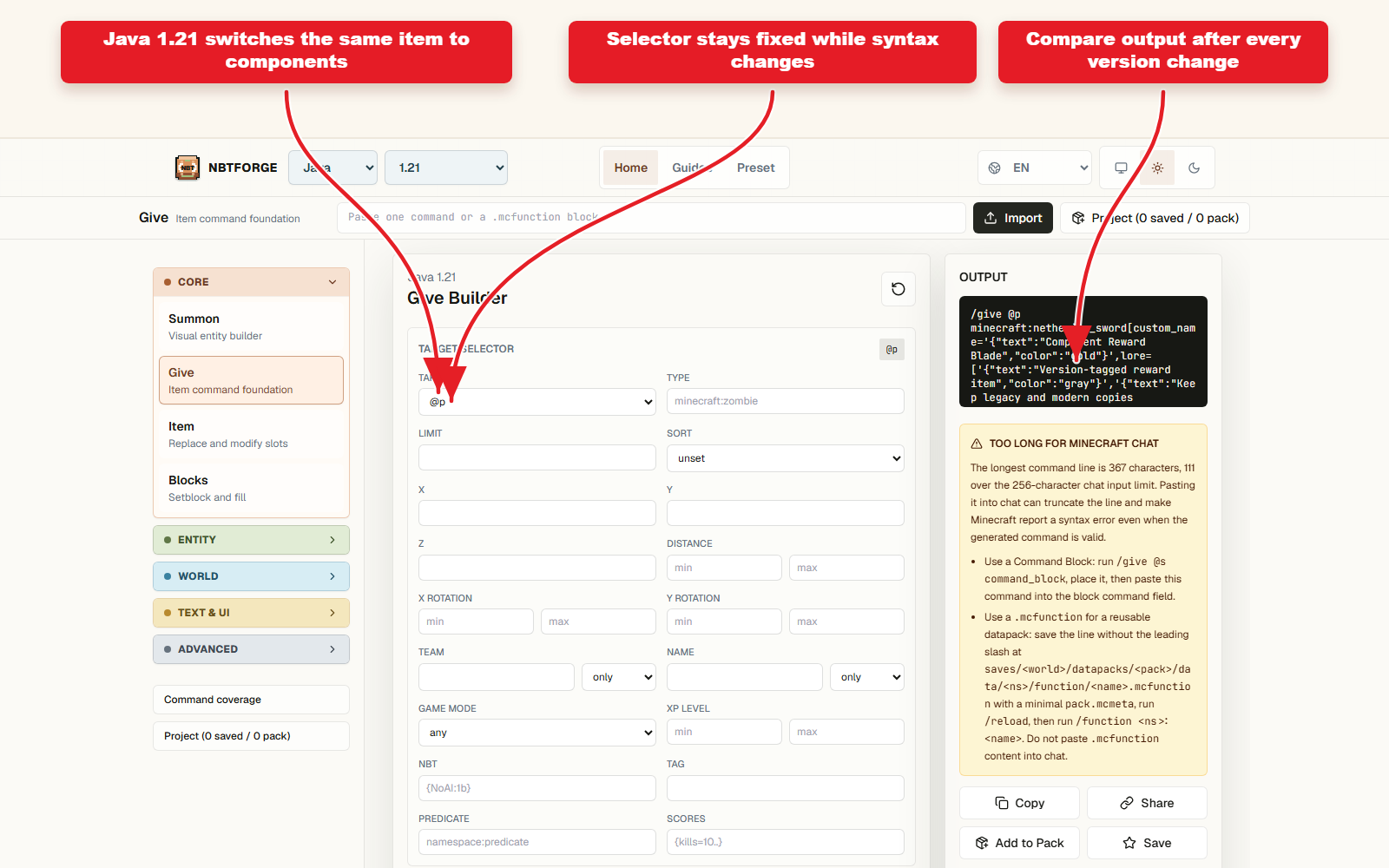Screen dimensions: 1389x868
Task: Collapse the CORE sidebar section
Action: pyautogui.click(x=252, y=282)
